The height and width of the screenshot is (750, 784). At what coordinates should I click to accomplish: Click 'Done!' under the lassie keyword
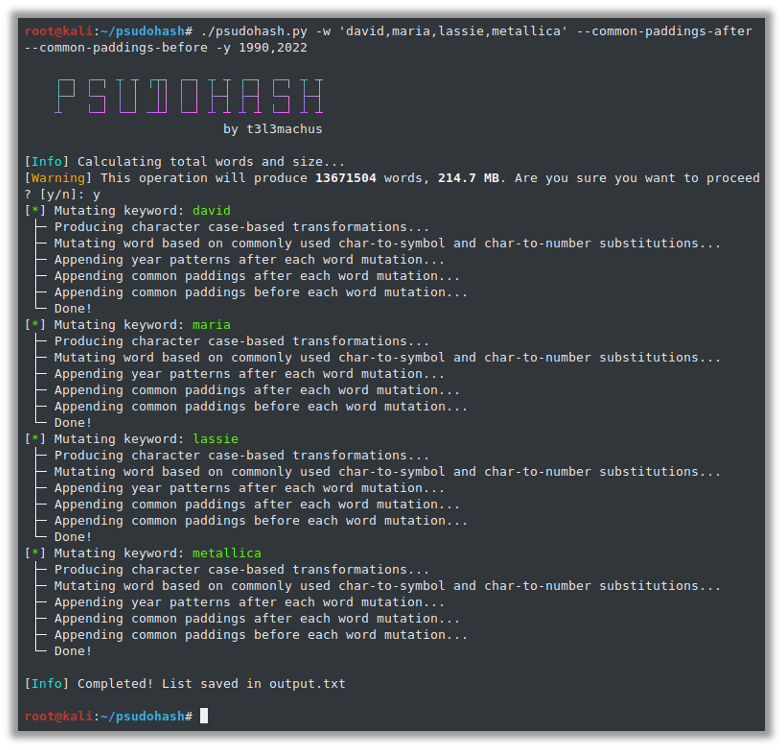[x=73, y=537]
